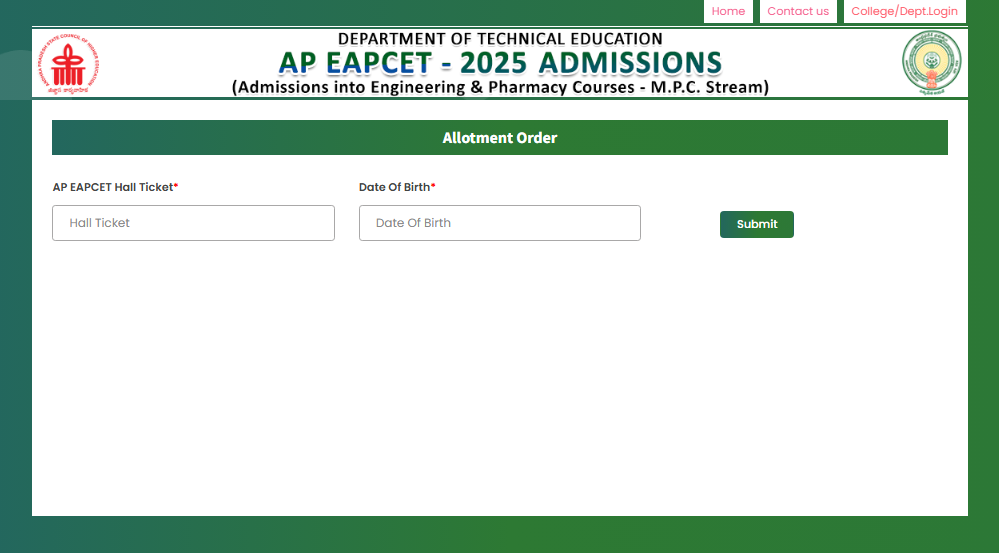Click the Engineering & Pharmacy Courses subtitle
The image size is (999, 553).
click(x=500, y=87)
